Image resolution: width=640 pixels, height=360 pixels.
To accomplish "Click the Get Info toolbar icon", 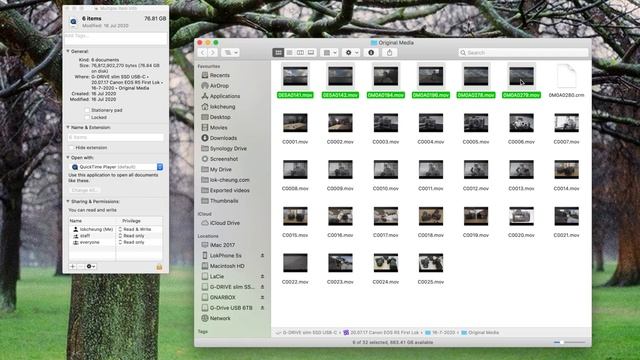I will (x=371, y=53).
